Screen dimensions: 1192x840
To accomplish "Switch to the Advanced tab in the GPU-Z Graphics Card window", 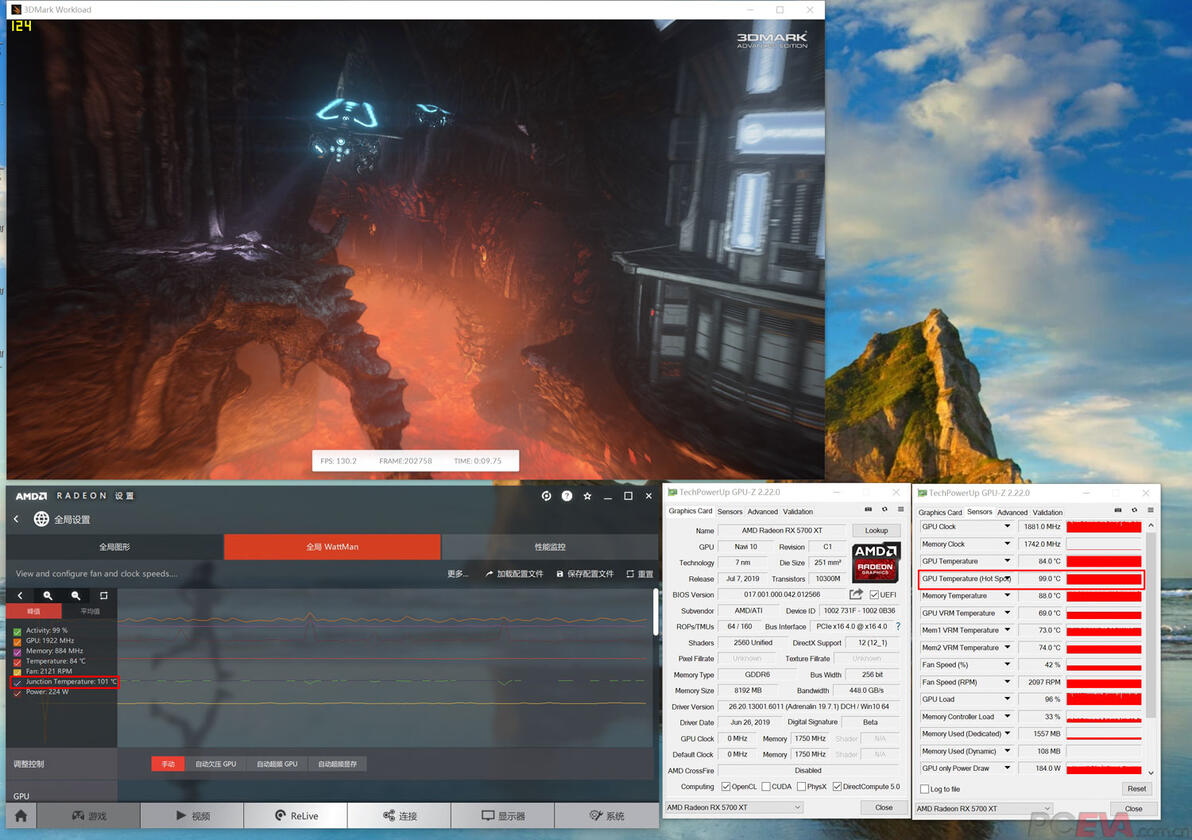I will coord(762,512).
